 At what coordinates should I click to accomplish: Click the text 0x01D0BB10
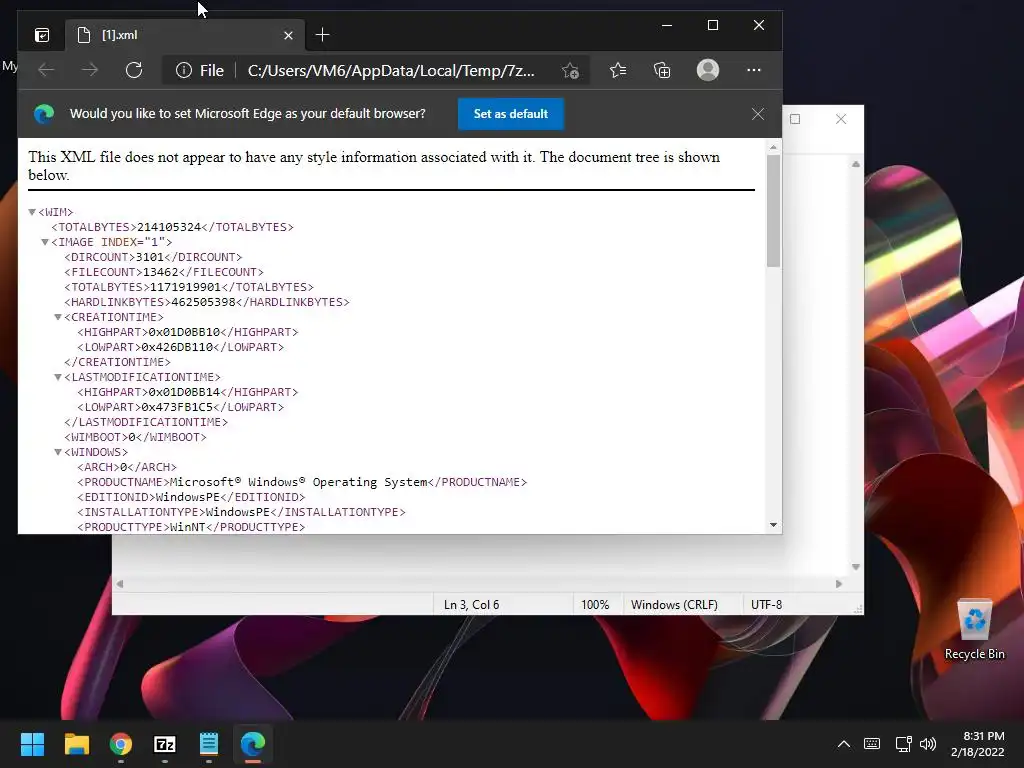tap(184, 332)
